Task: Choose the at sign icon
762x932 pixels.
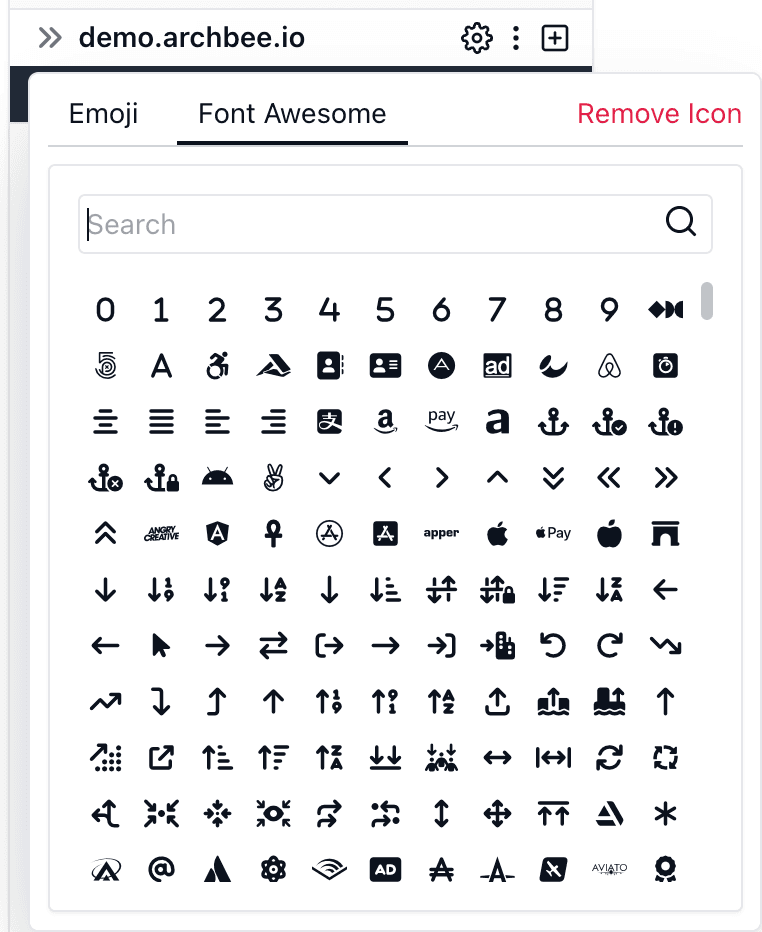Action: (x=161, y=869)
